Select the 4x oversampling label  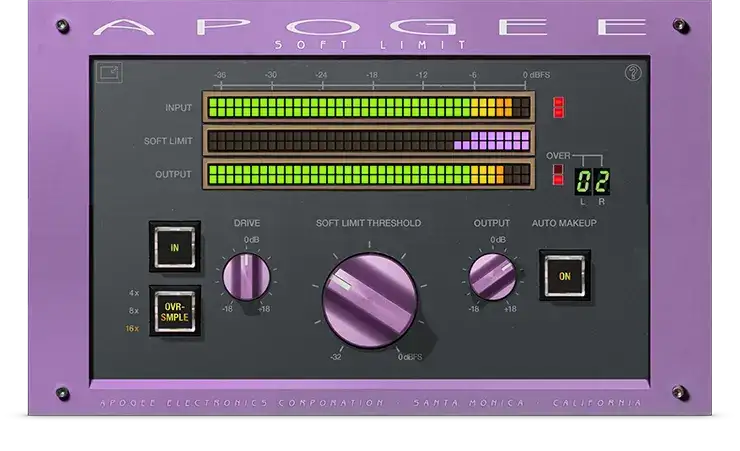tap(134, 293)
